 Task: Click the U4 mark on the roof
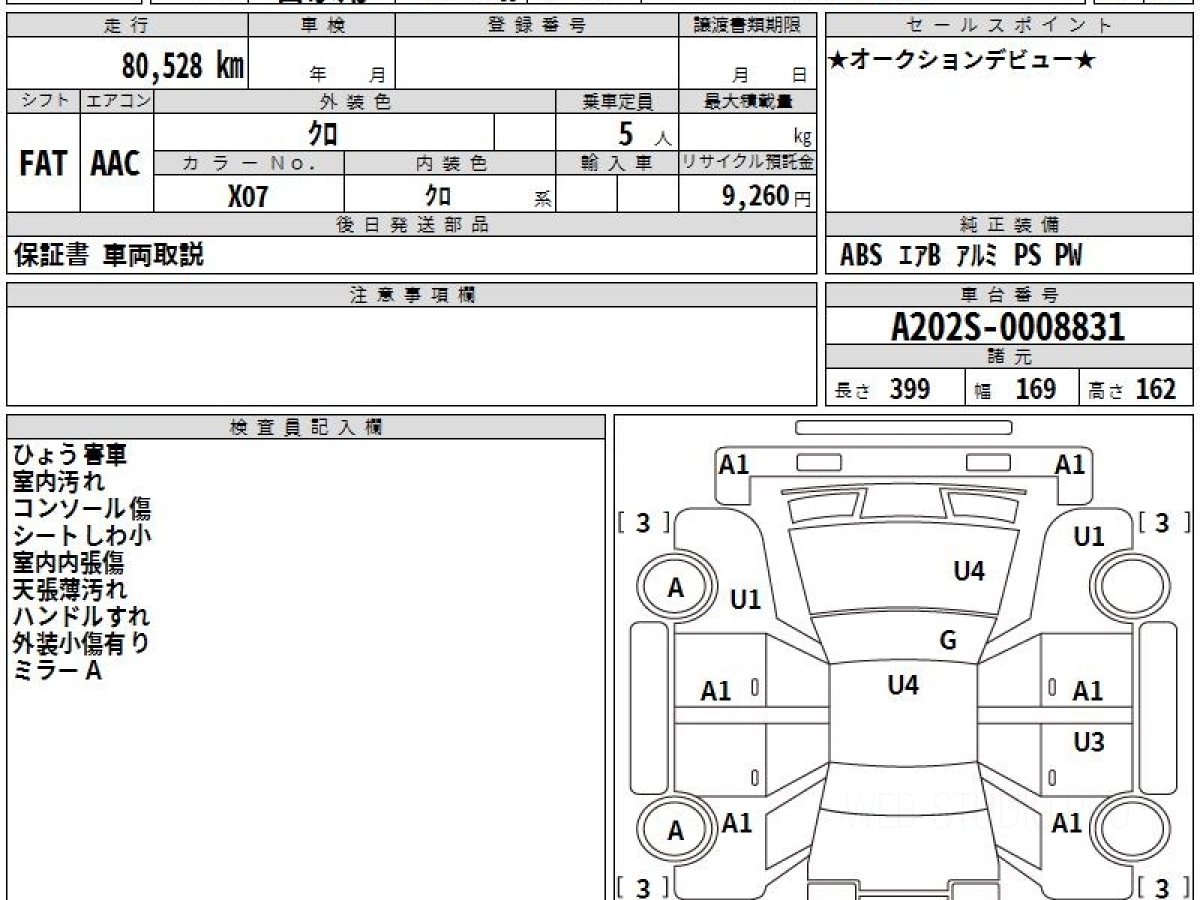click(903, 685)
